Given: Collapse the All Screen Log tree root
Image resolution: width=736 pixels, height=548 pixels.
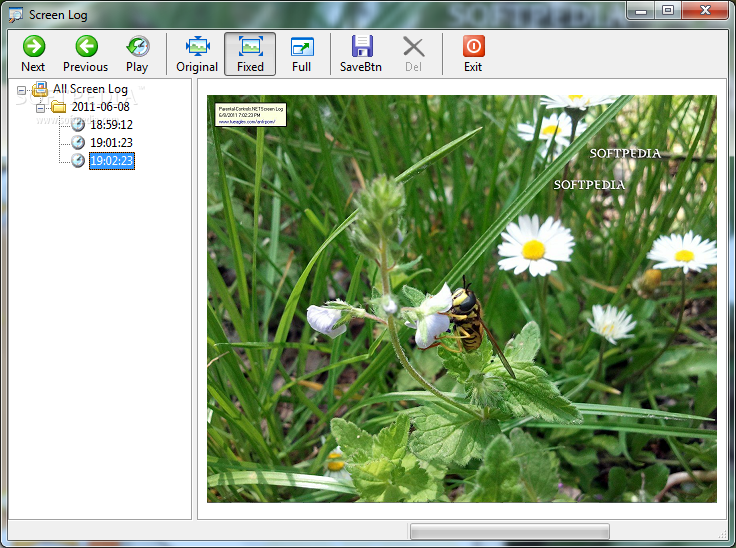Looking at the screenshot, I should tap(22, 90).
